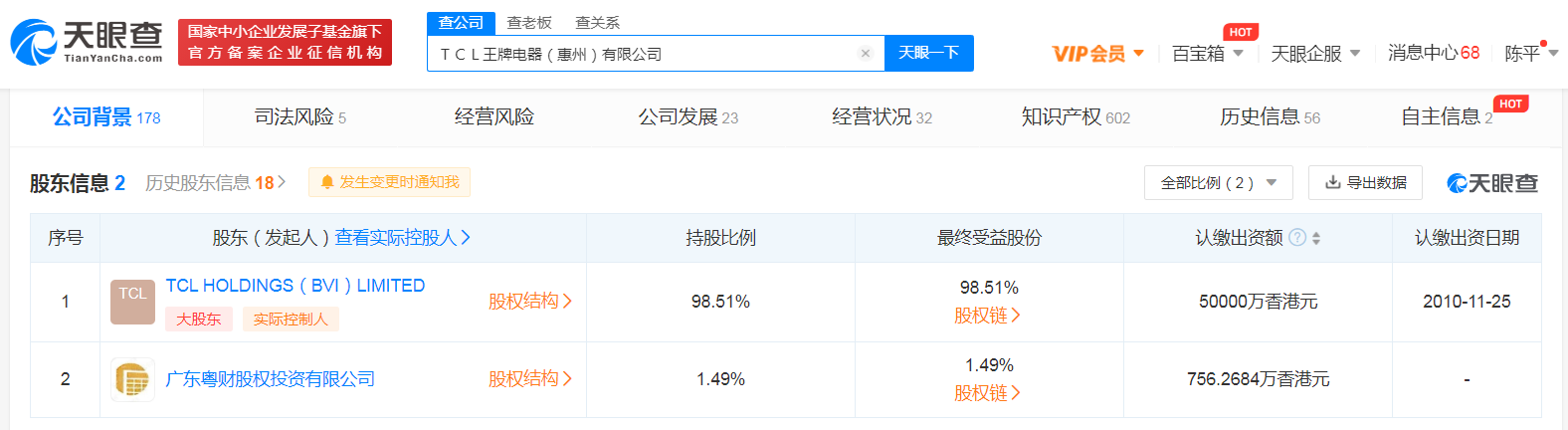The height and width of the screenshot is (430, 1568).
Task: Switch to the 查关系 search tab
Action: 598,22
